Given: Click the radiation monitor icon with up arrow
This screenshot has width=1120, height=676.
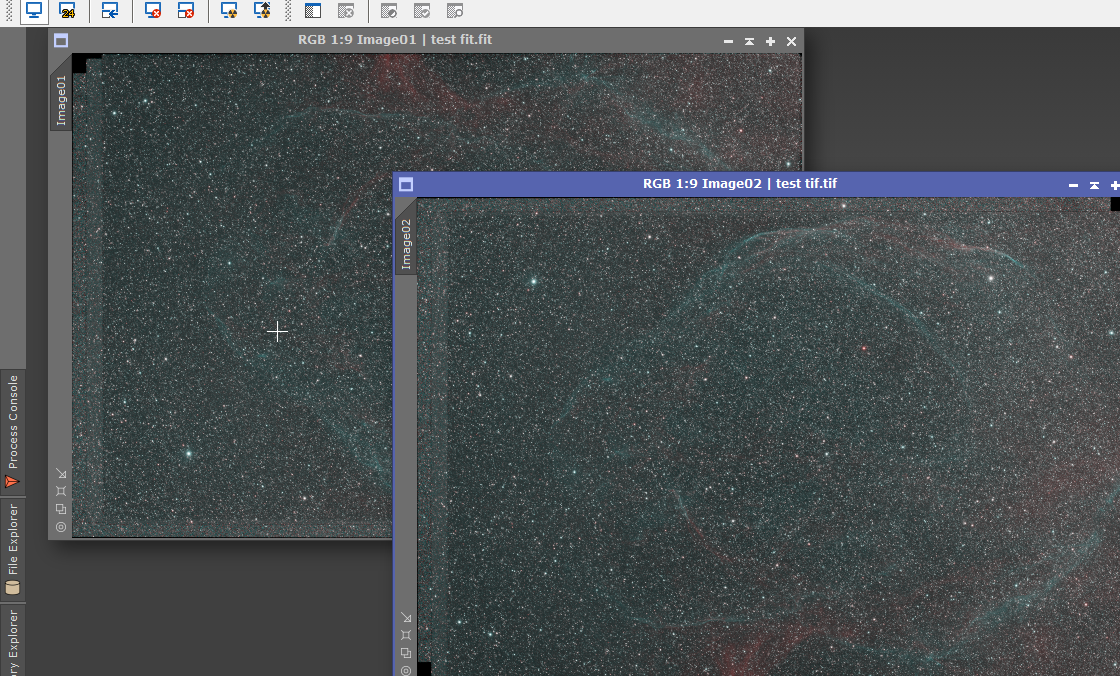Looking at the screenshot, I should click(263, 11).
